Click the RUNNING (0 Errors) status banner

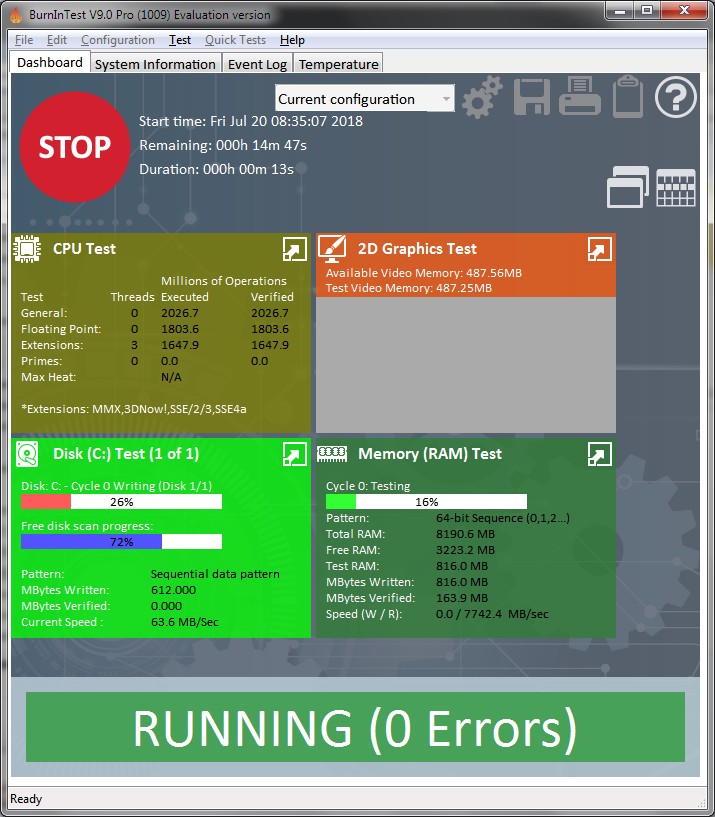(x=355, y=727)
